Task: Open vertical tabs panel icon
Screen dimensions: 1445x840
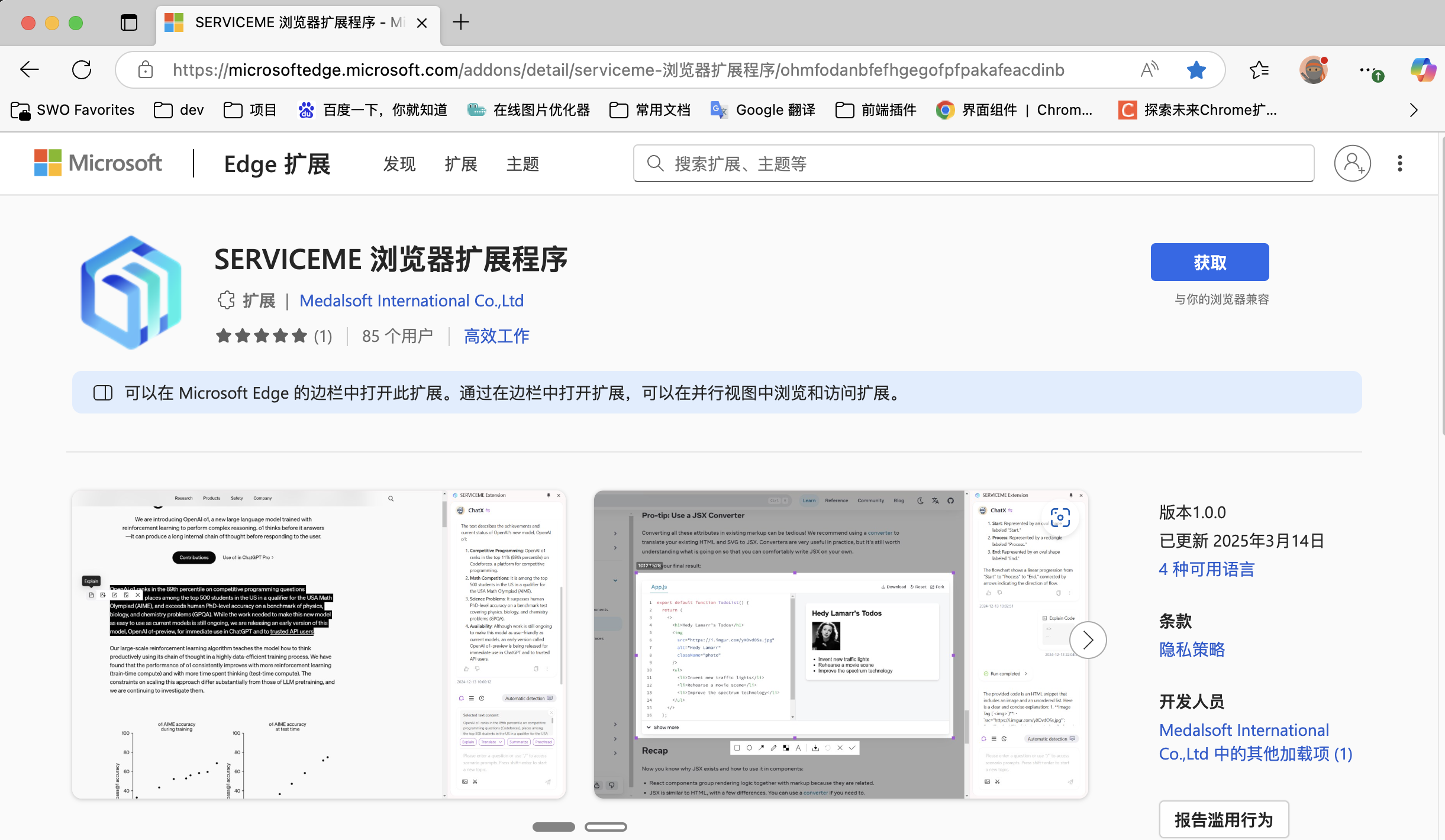Action: pyautogui.click(x=128, y=23)
